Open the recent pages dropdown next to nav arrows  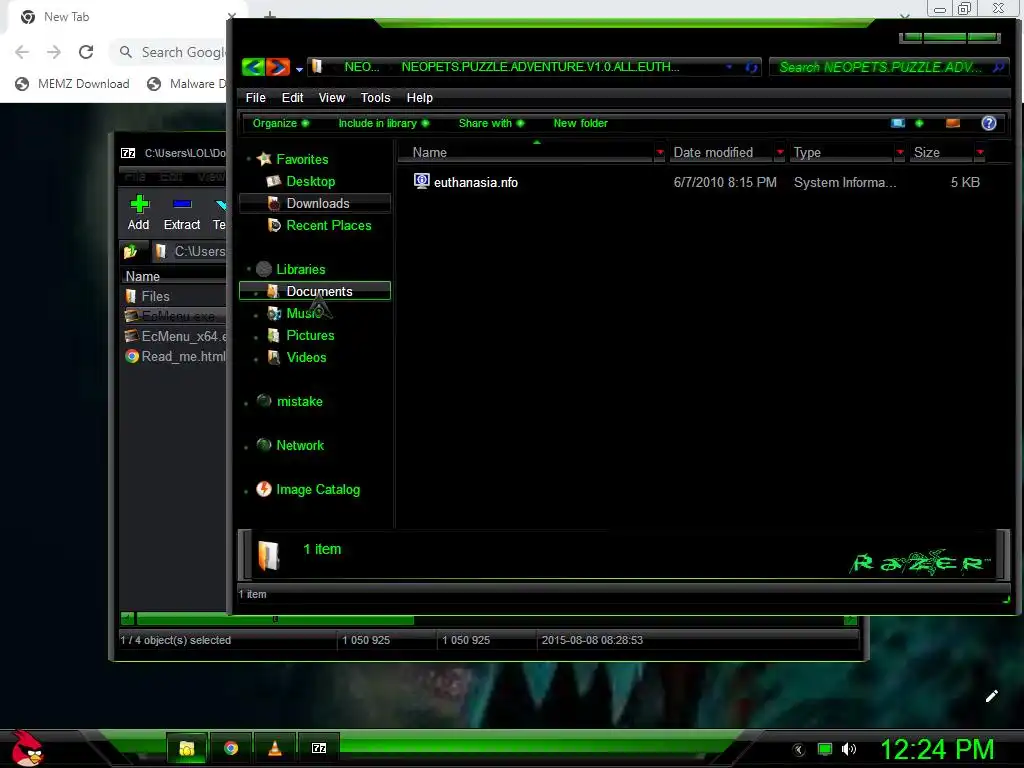tap(299, 69)
